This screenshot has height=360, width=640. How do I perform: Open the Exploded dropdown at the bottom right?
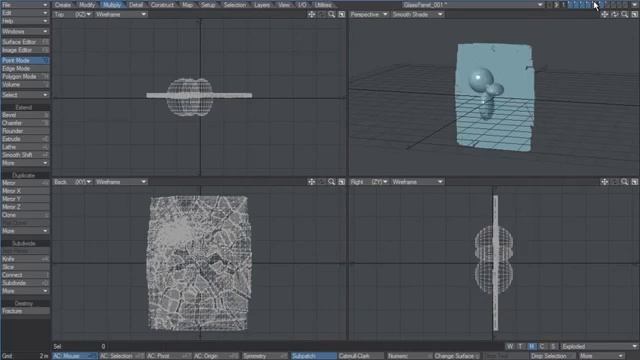(599, 347)
